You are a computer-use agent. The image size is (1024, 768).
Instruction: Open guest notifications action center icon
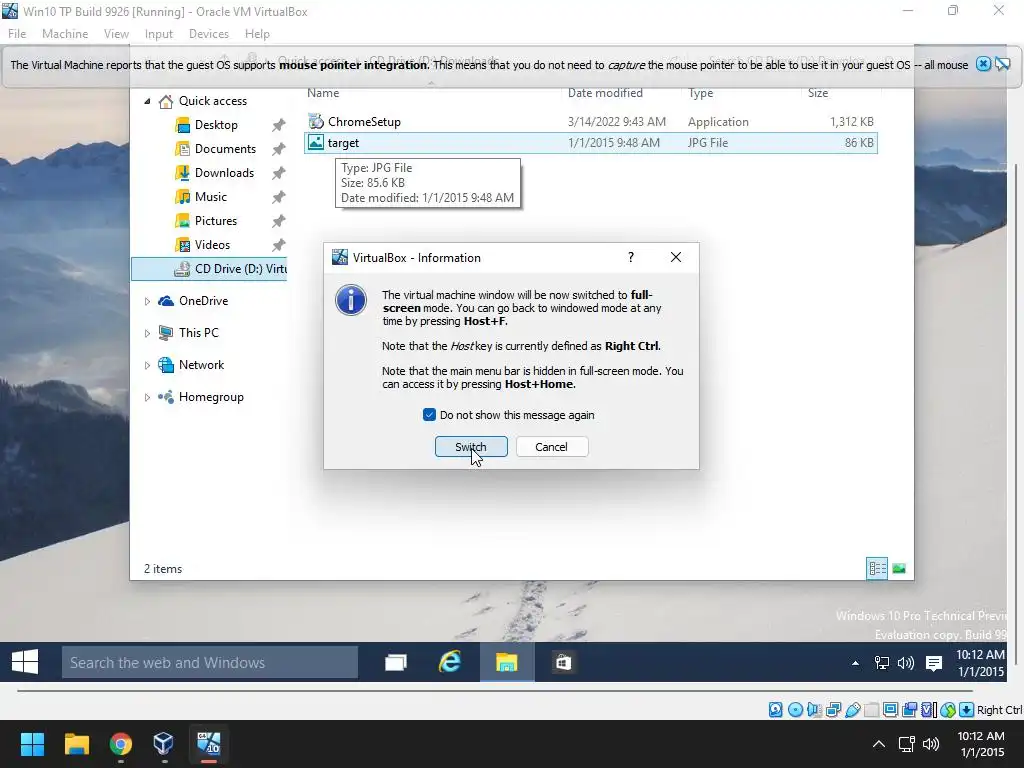[934, 664]
